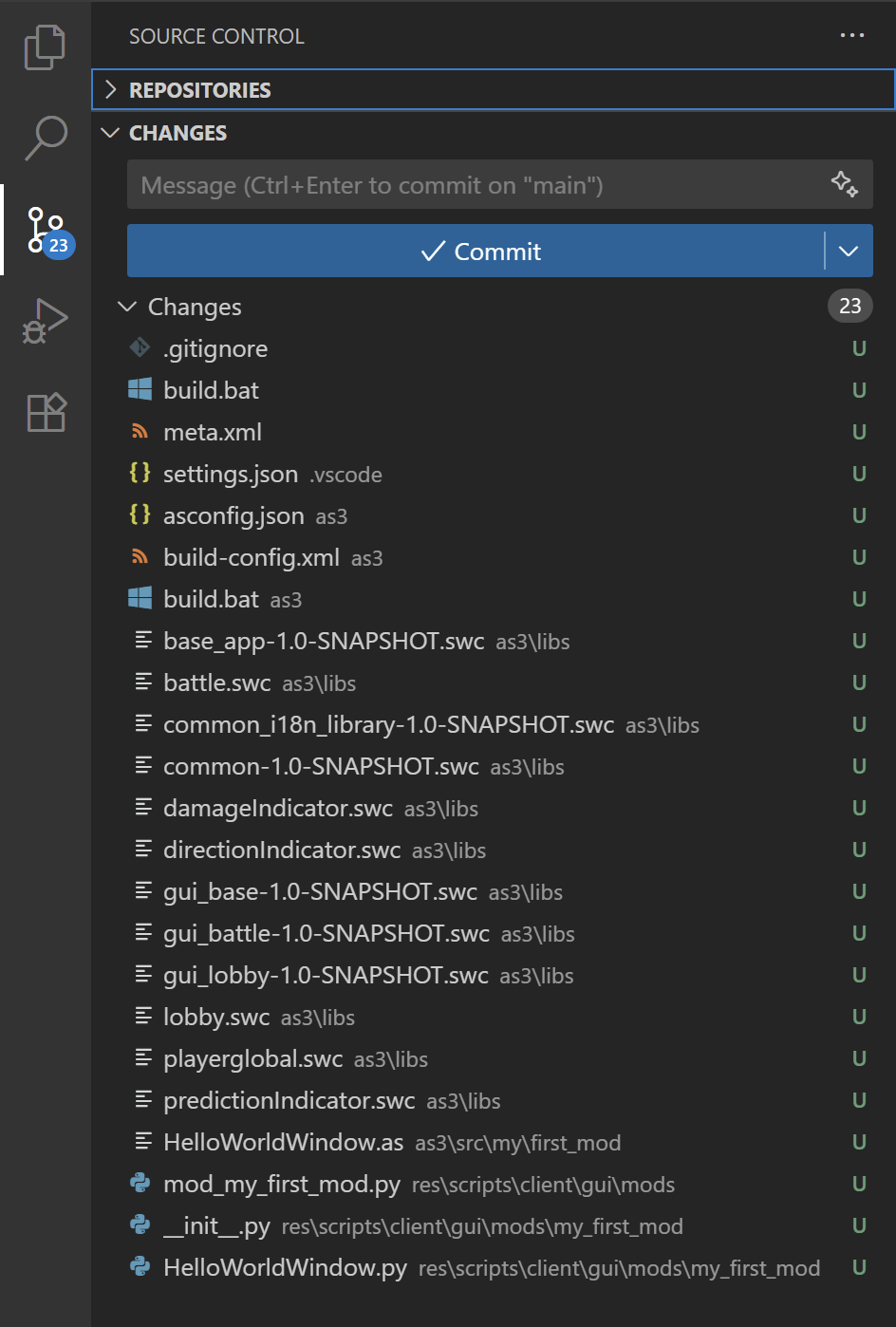
Task: Click the sparkle generate commit message icon
Action: (845, 184)
